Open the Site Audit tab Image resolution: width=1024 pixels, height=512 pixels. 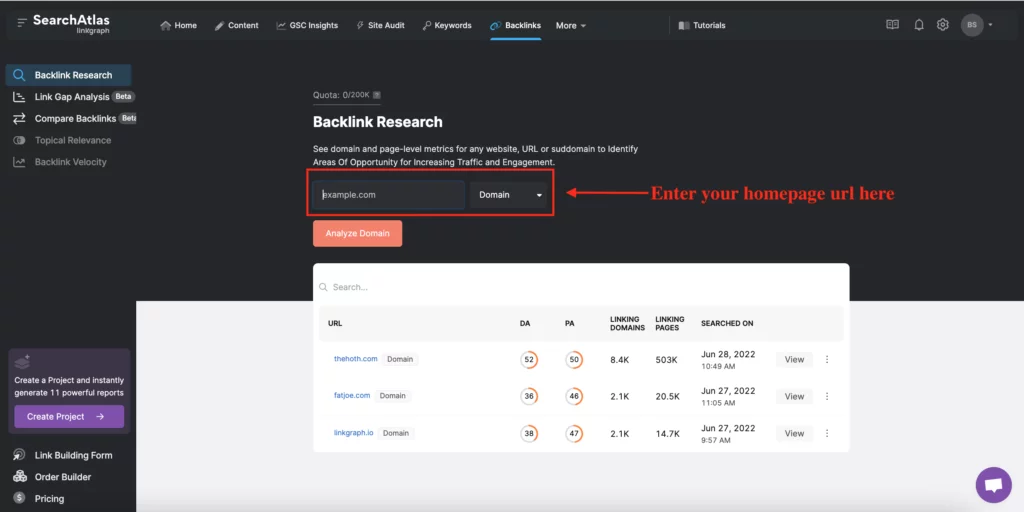(380, 26)
